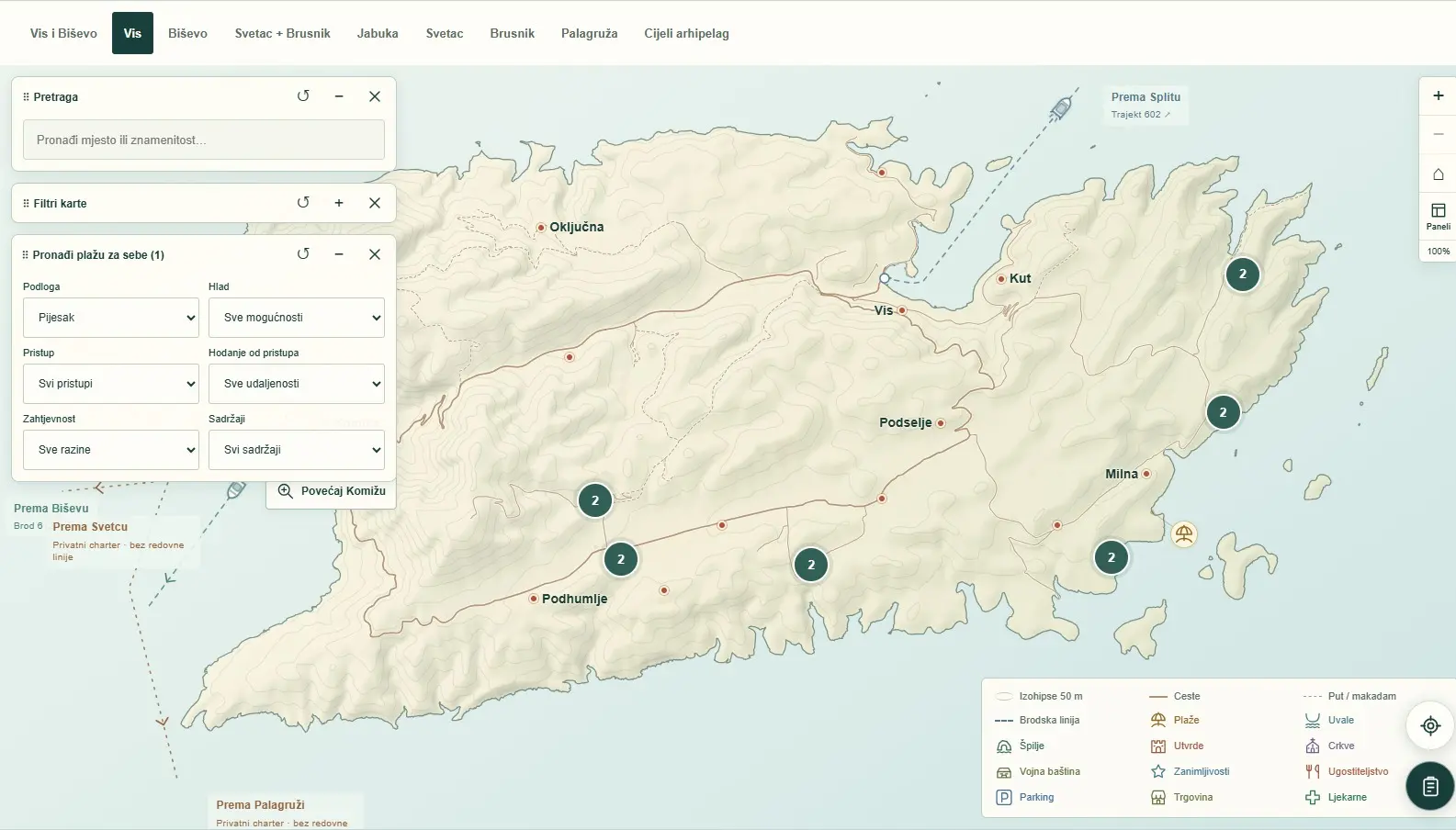Toggle Uvale legend filter
The height and width of the screenshot is (830, 1456).
point(1329,720)
